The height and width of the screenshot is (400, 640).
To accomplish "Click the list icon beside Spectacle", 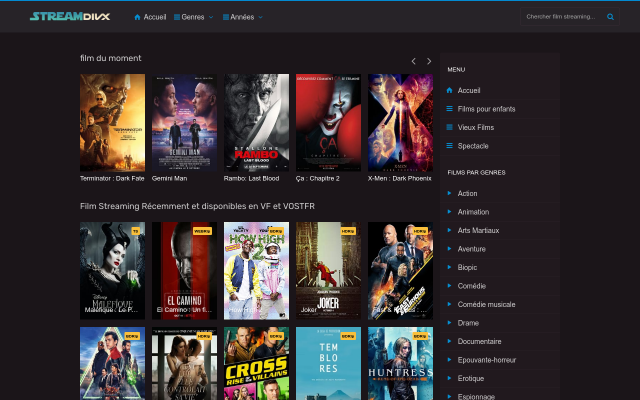I will (449, 146).
